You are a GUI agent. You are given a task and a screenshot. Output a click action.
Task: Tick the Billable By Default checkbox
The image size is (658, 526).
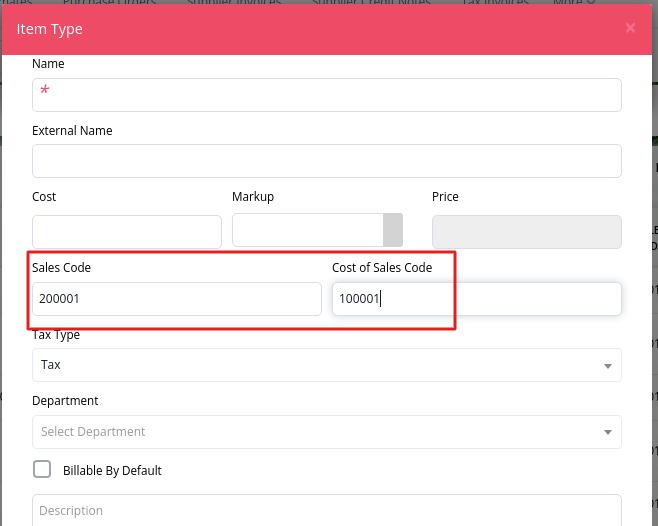pos(42,469)
